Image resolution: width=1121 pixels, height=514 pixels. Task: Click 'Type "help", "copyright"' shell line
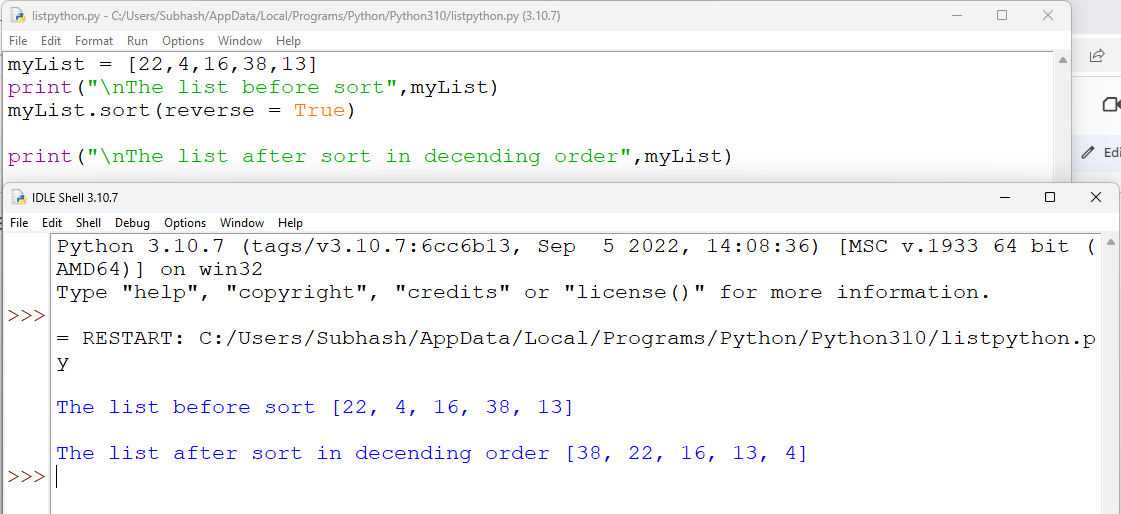click(523, 292)
